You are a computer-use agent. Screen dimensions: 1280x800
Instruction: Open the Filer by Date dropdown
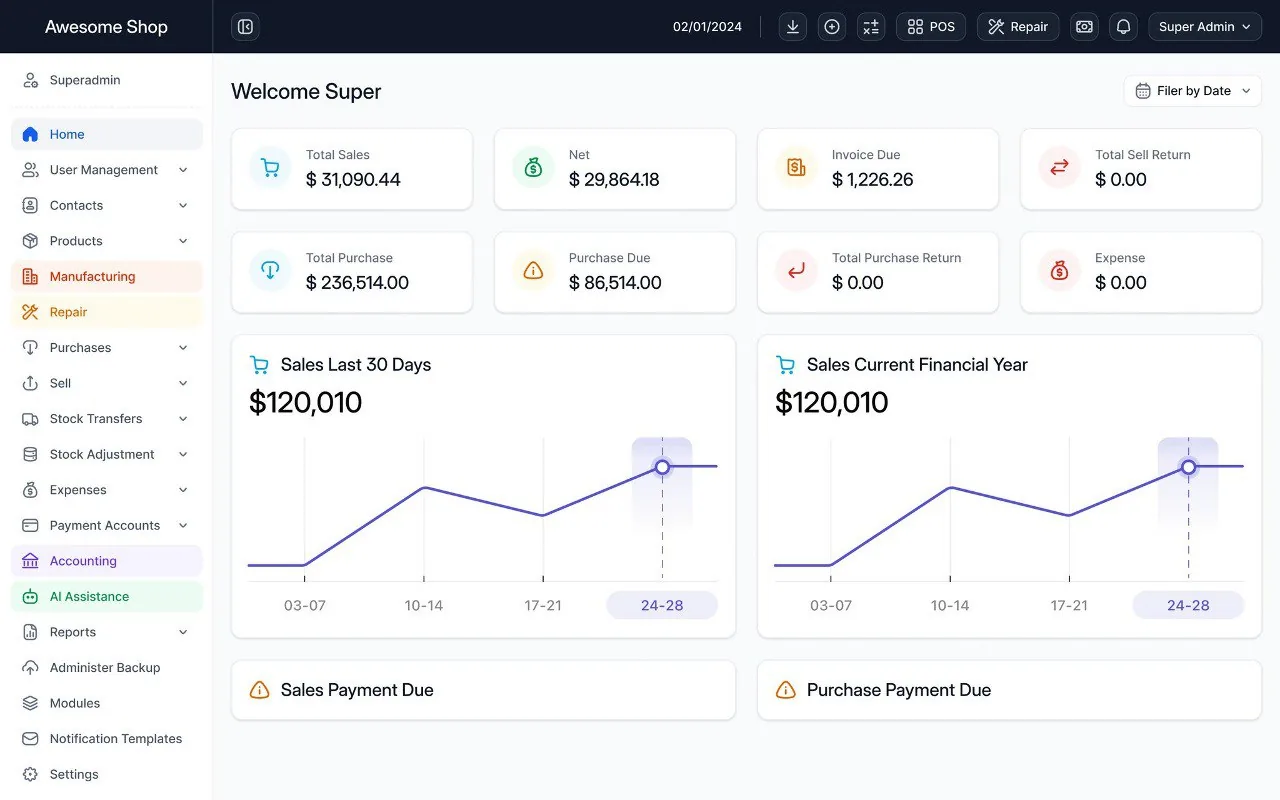pyautogui.click(x=1193, y=91)
